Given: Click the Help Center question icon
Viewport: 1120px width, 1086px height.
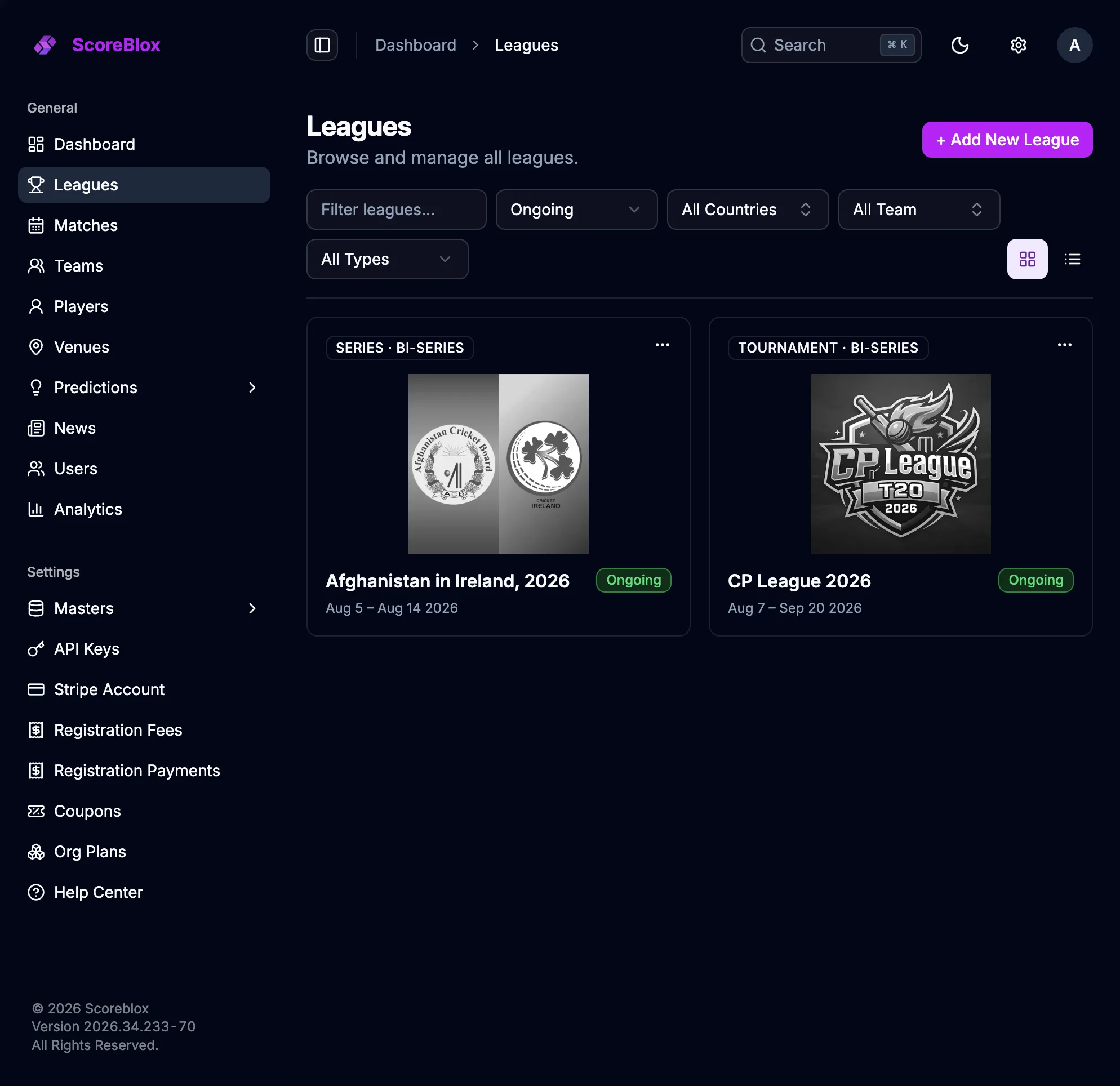Looking at the screenshot, I should [36, 892].
